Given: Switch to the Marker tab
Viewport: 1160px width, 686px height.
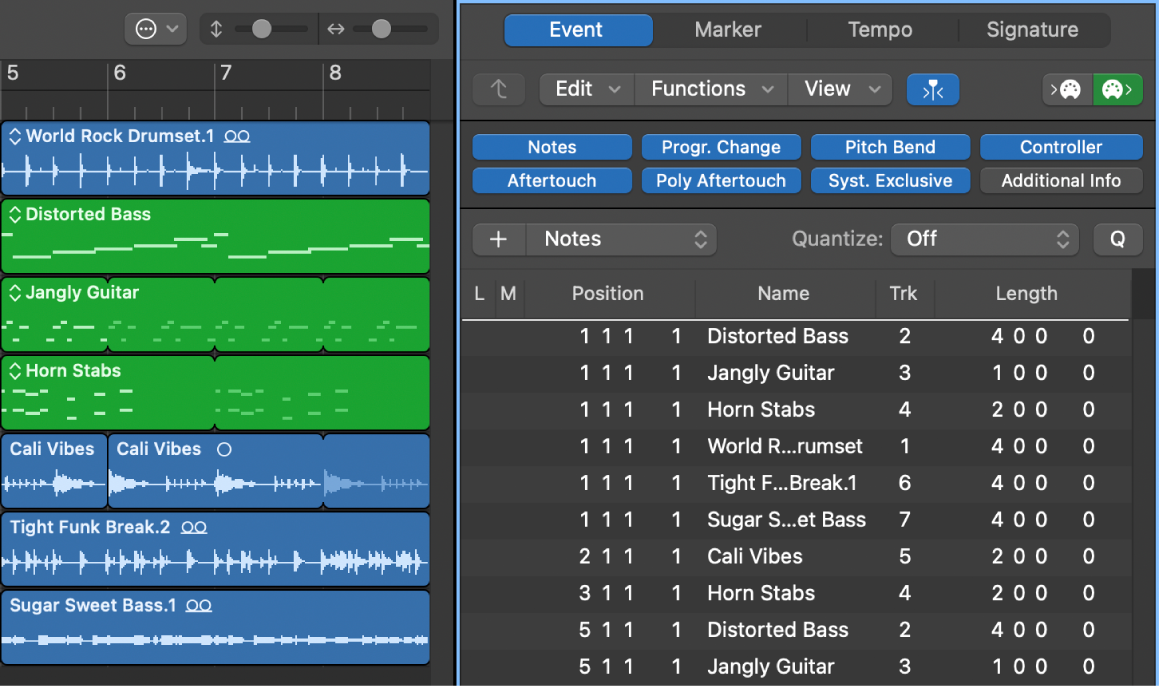Looking at the screenshot, I should (x=729, y=29).
